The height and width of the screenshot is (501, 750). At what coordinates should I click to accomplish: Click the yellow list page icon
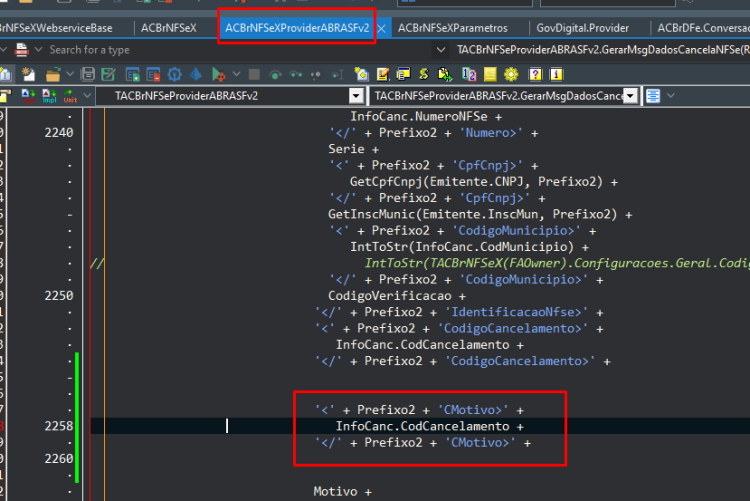(490, 74)
